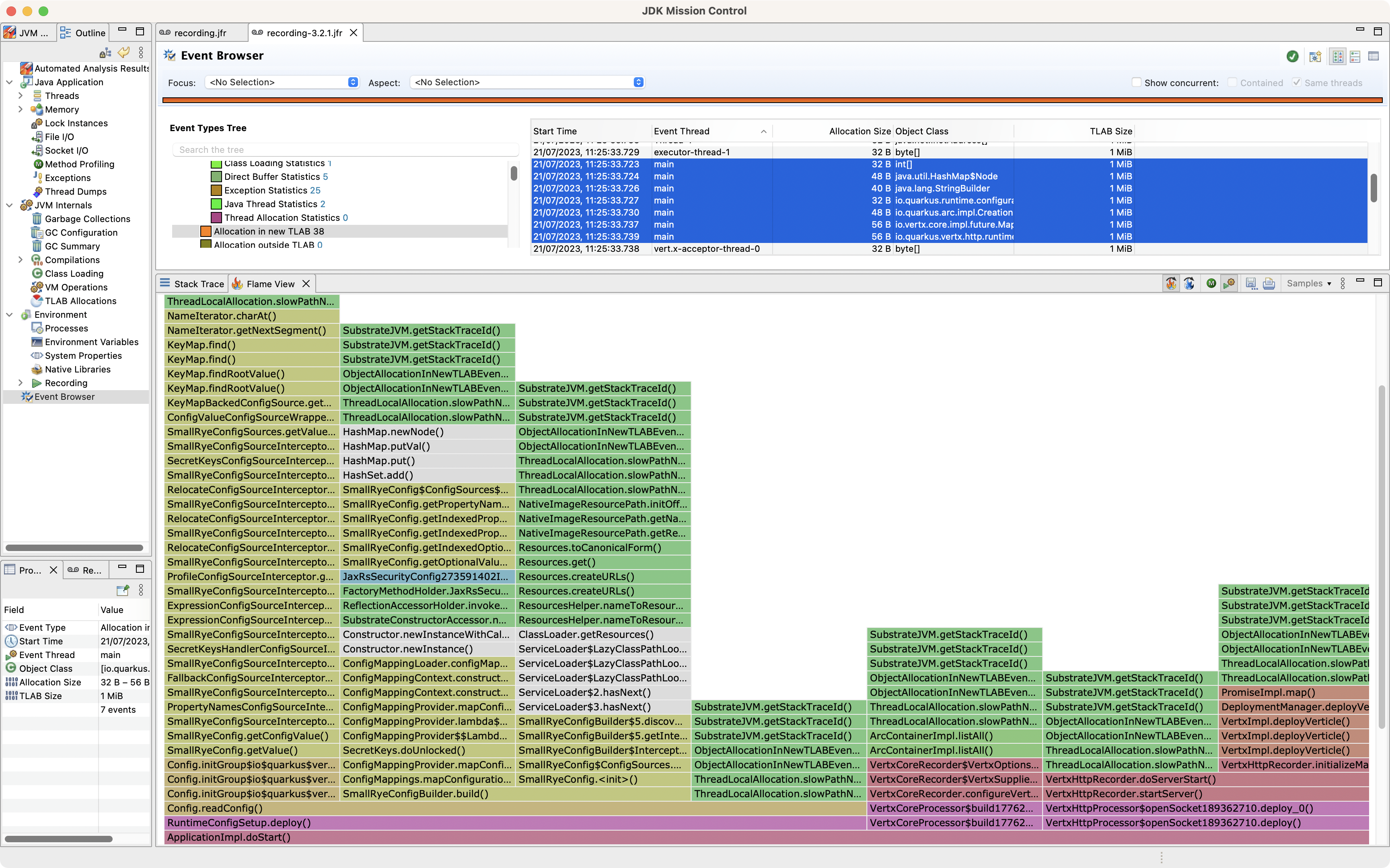Expand the Compilations tree node
This screenshot has width=1390, height=868.
(21, 259)
